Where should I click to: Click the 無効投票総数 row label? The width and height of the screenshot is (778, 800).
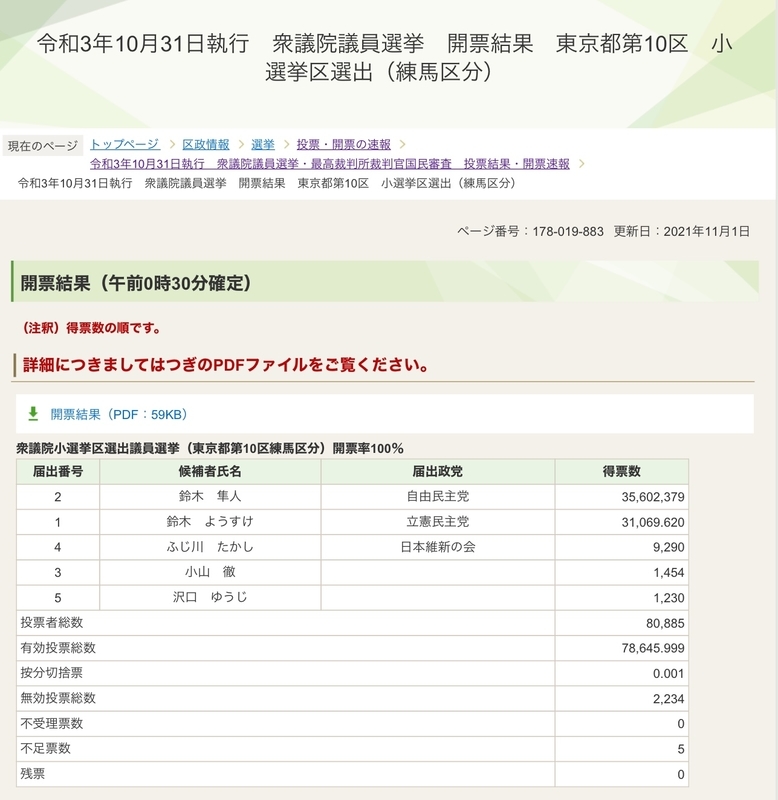click(58, 698)
